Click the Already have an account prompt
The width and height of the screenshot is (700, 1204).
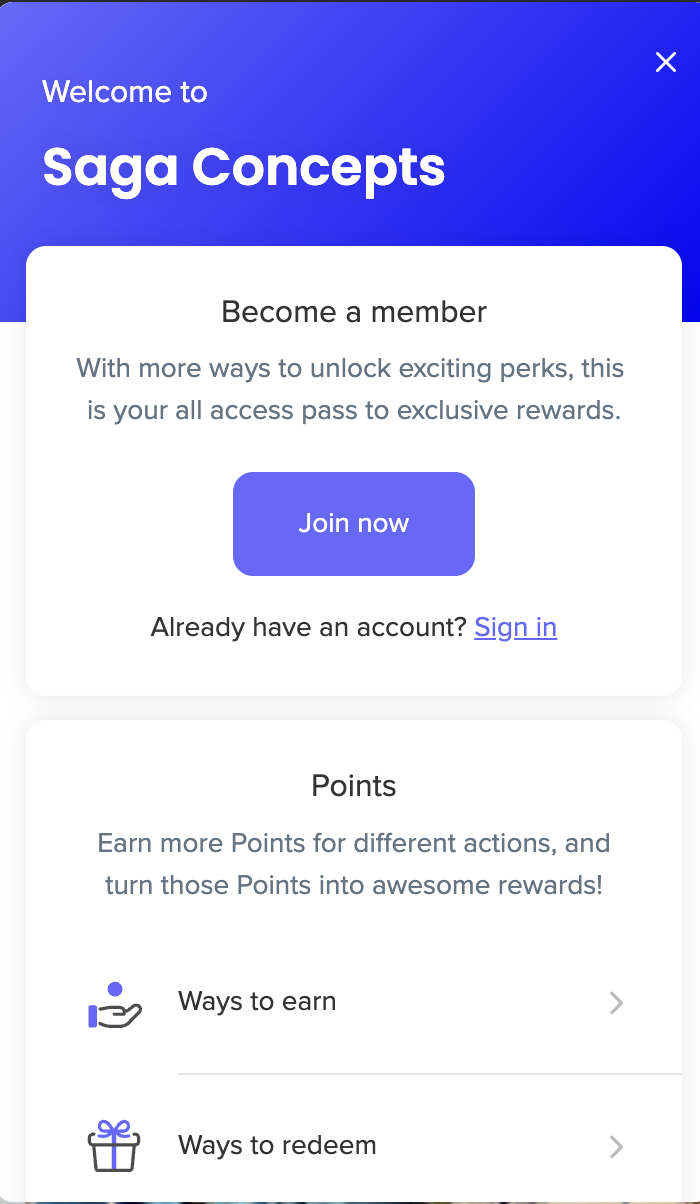click(x=308, y=627)
